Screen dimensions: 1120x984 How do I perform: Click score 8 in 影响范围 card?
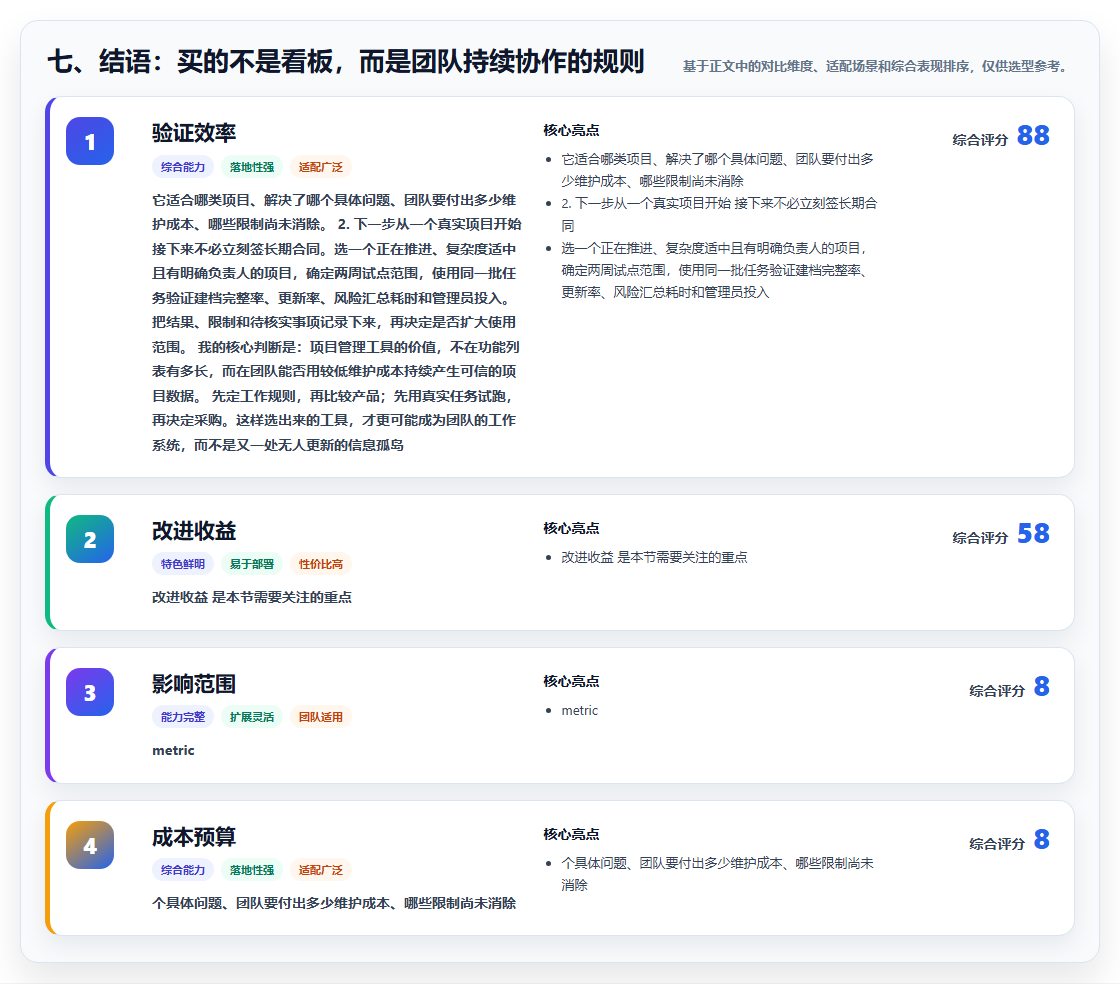(x=1041, y=686)
